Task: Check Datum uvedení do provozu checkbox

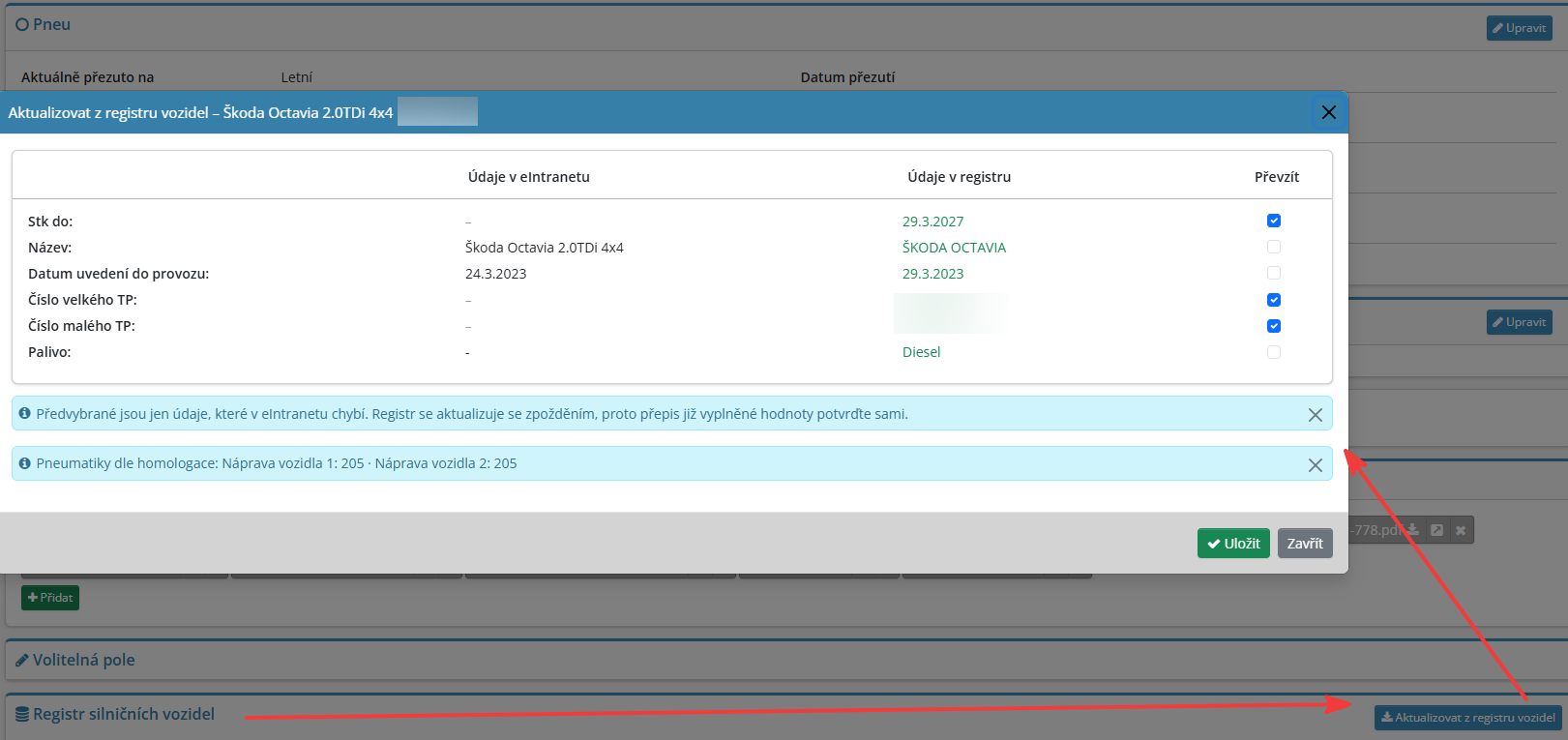Action: pos(1274,273)
